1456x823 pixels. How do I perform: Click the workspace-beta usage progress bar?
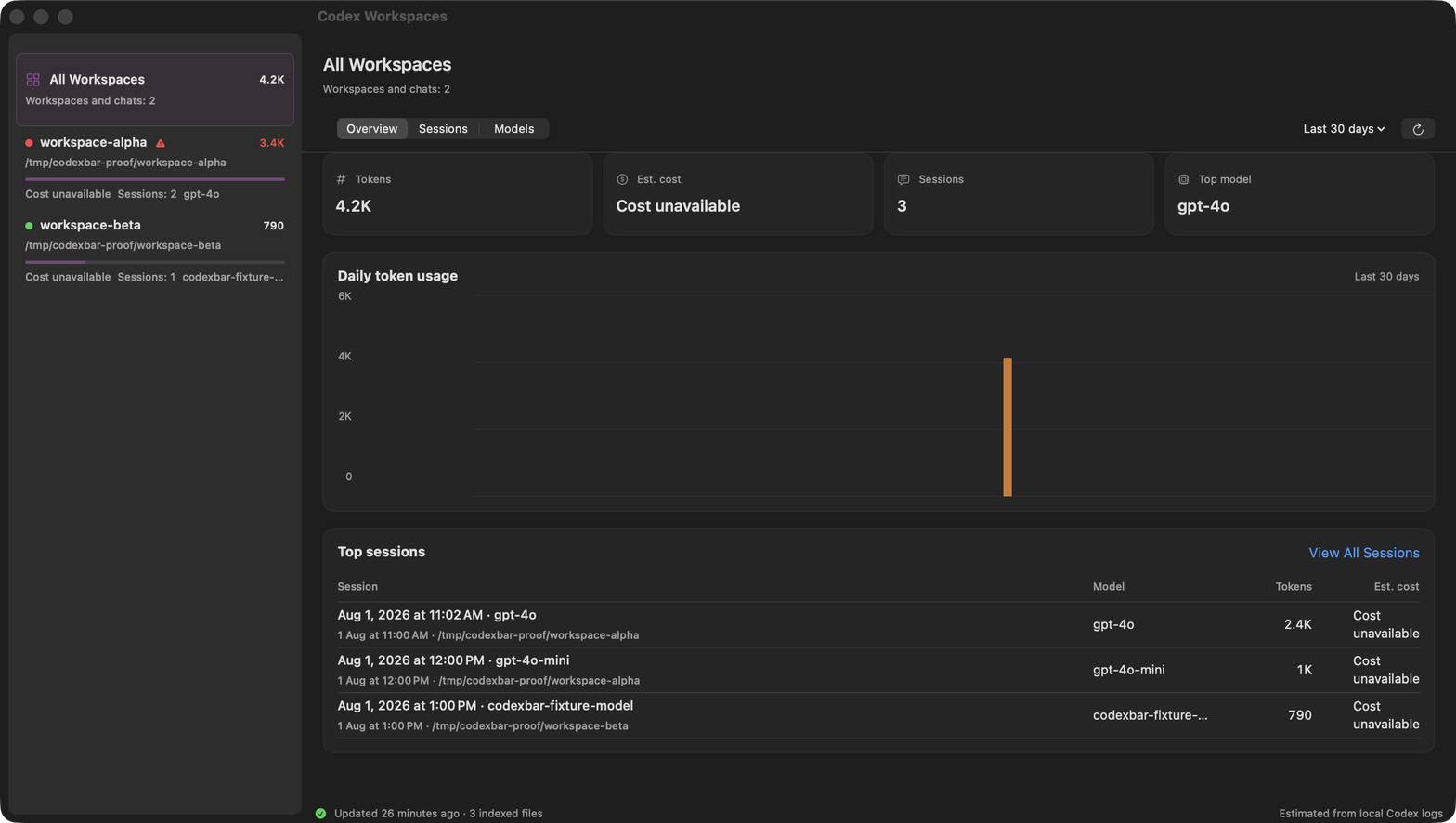155,262
